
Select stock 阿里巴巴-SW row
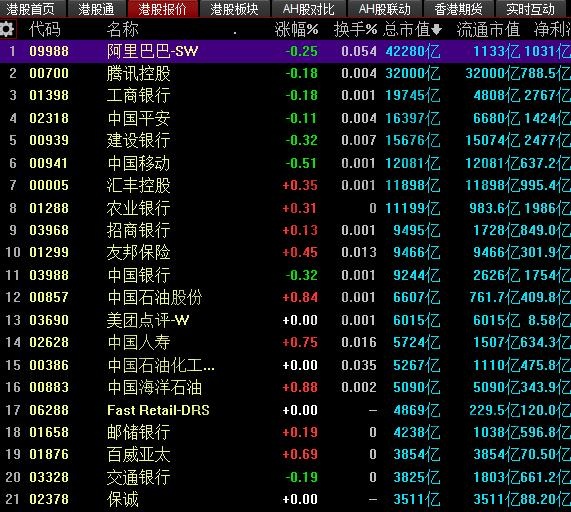tap(286, 51)
